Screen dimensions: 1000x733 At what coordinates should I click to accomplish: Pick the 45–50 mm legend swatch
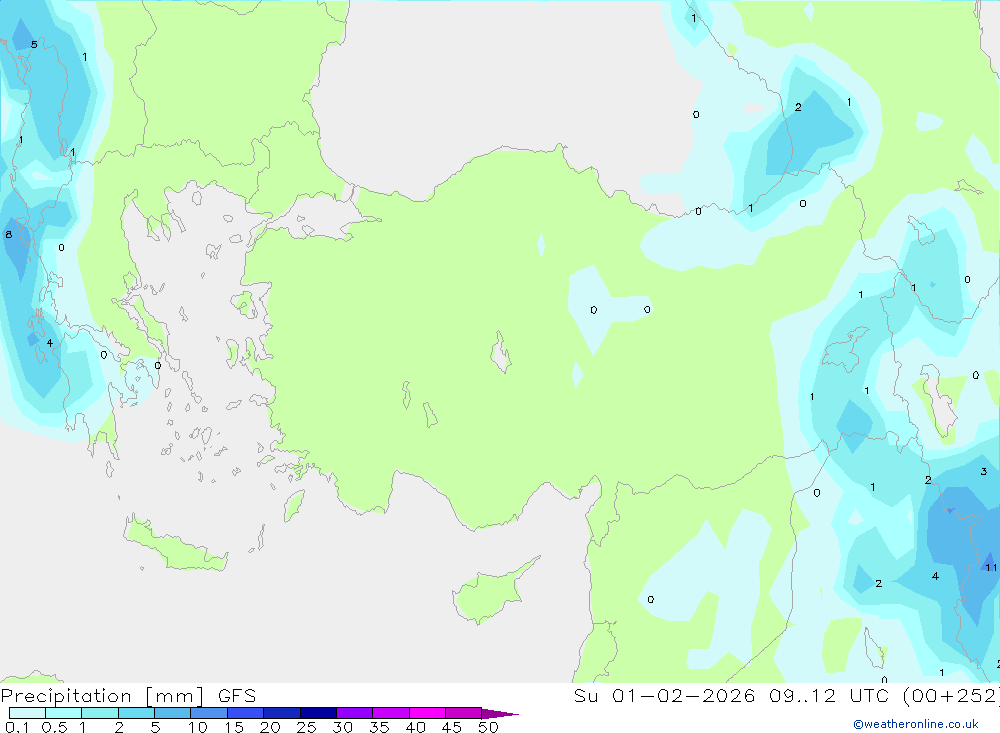[x=464, y=713]
